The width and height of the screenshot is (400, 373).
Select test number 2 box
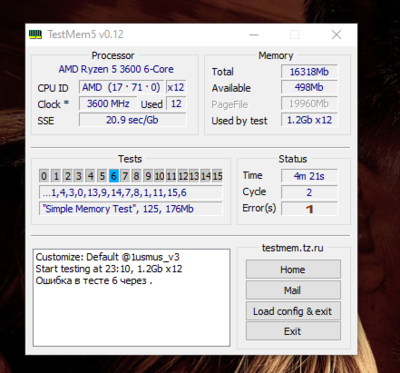(x=67, y=176)
